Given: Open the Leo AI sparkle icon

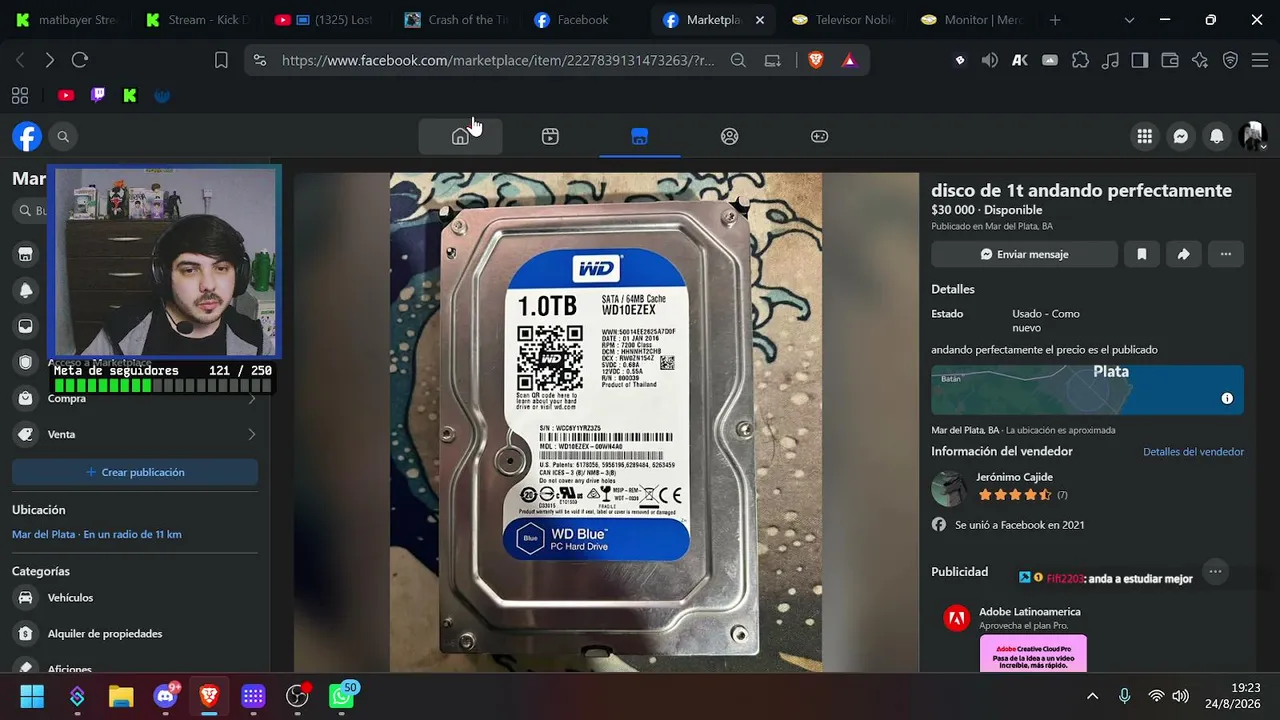Looking at the screenshot, I should pos(1200,60).
